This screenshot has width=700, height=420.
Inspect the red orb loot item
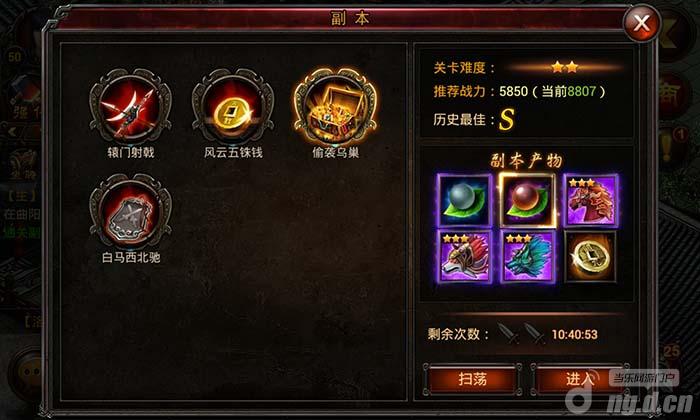pos(527,200)
